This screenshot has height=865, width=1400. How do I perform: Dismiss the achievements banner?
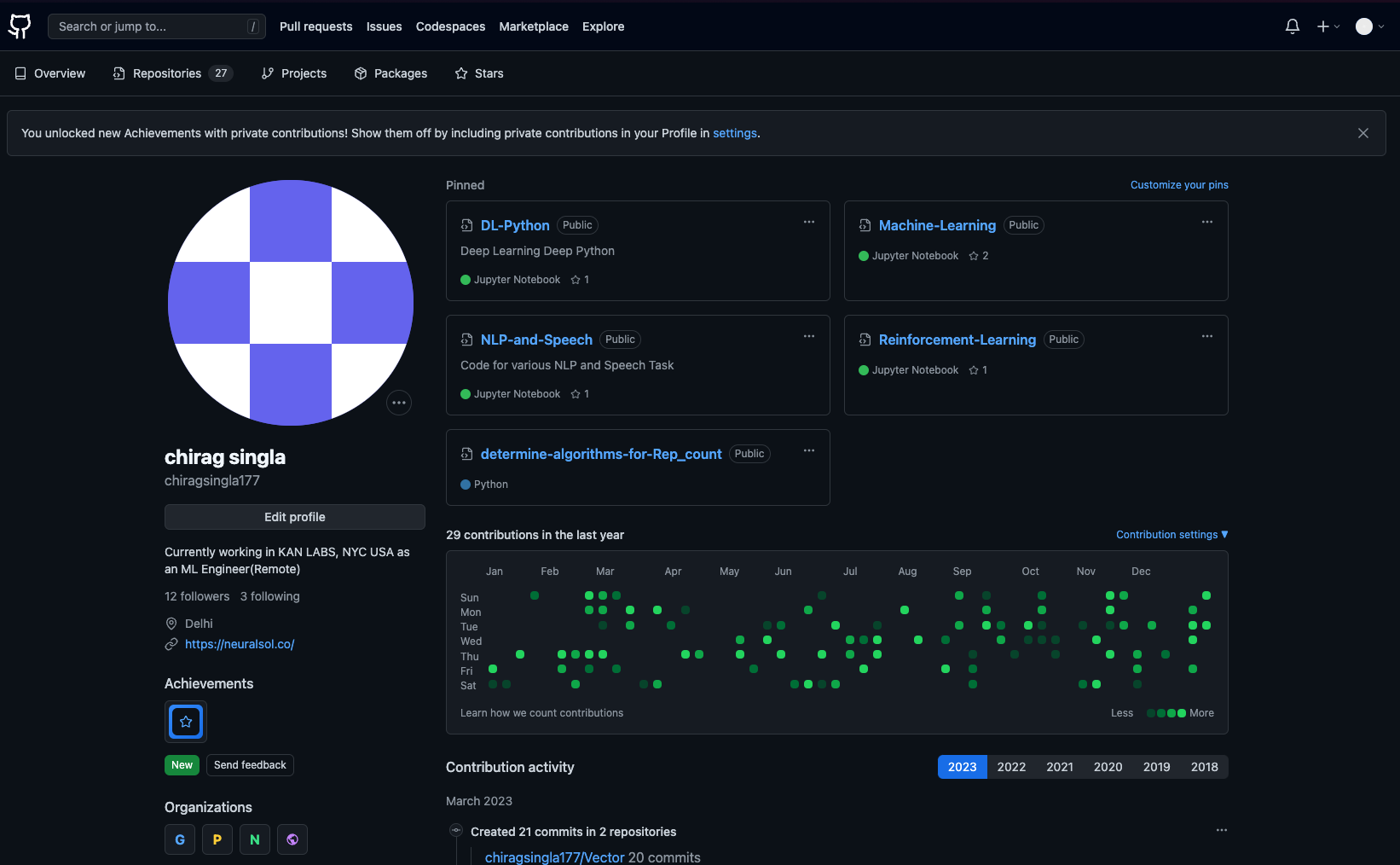(x=1363, y=133)
